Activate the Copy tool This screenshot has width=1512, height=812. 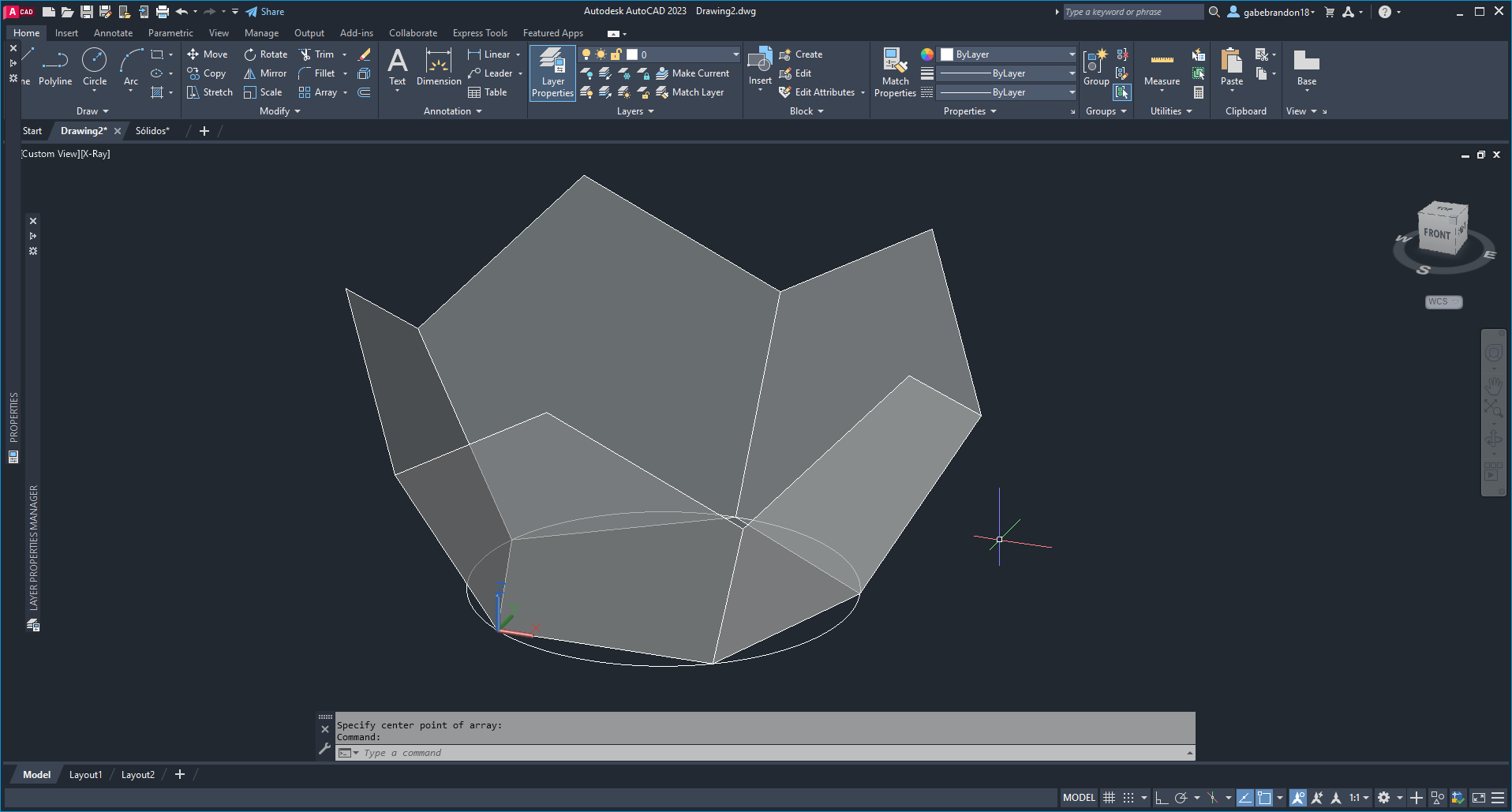(207, 73)
